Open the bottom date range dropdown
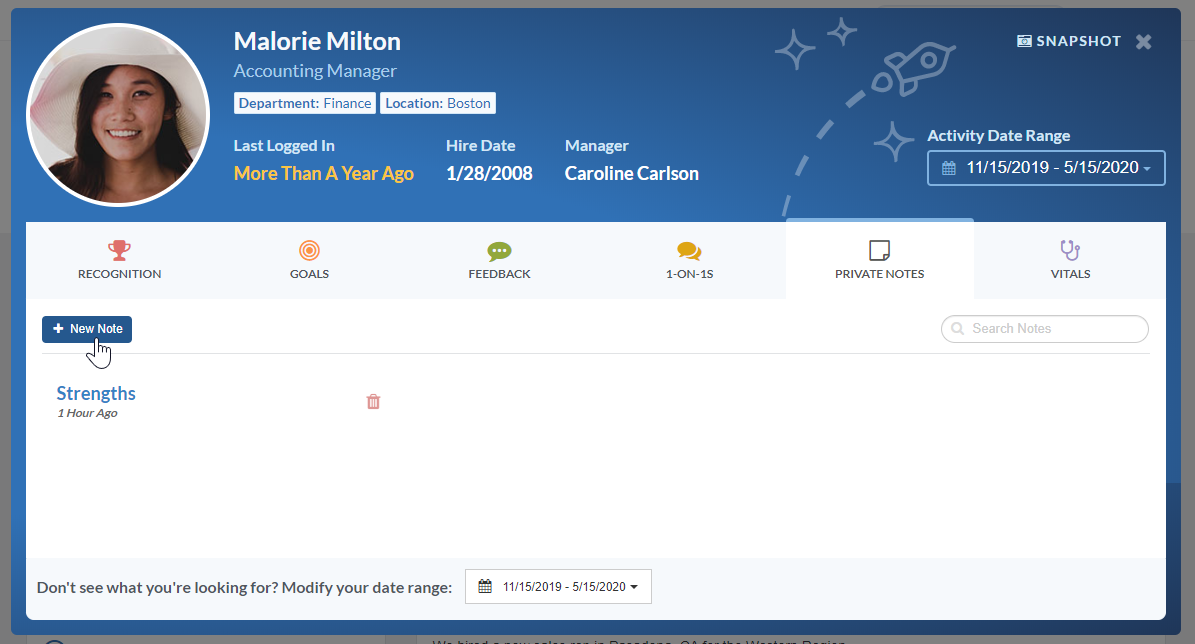 558,586
